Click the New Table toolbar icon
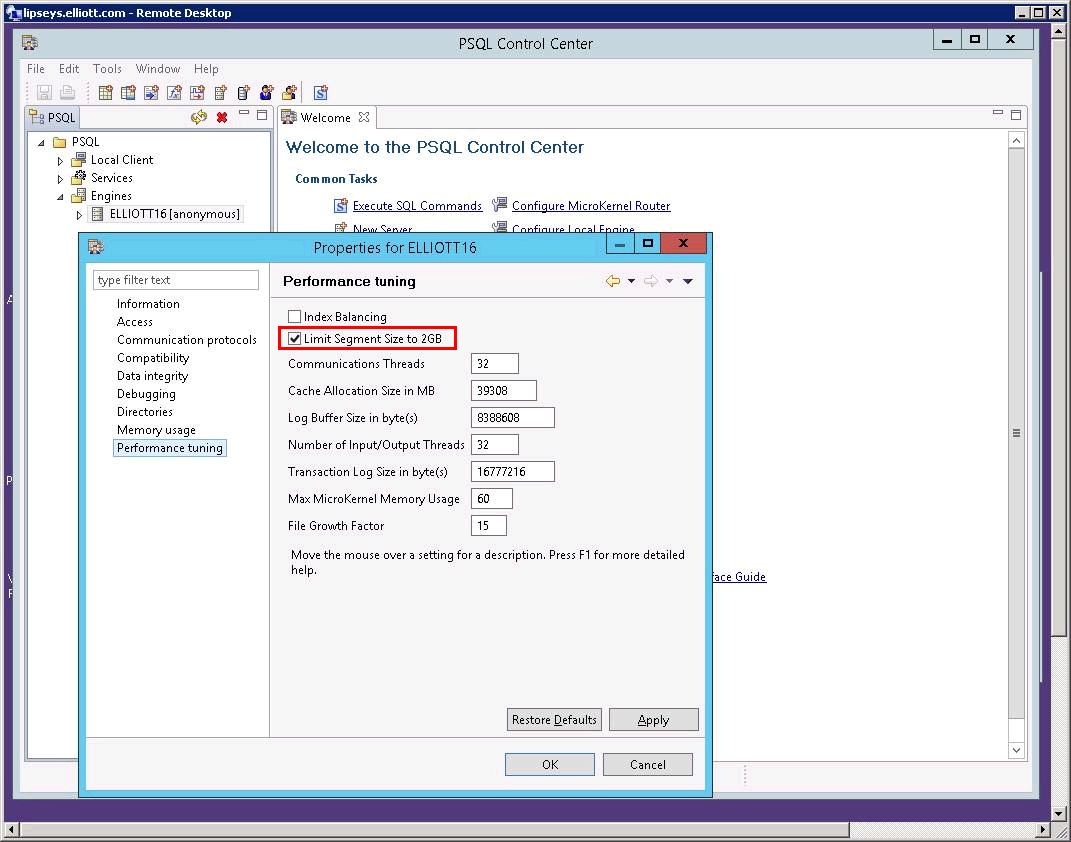The image size is (1071, 842). [x=105, y=92]
